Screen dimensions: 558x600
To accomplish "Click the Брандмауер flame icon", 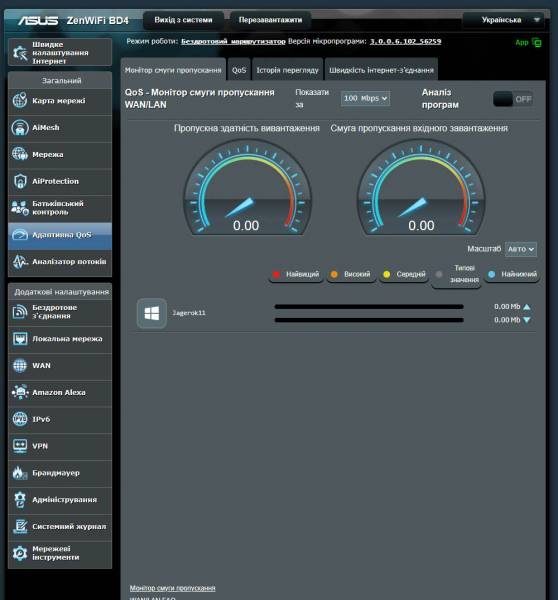I will click(x=20, y=473).
